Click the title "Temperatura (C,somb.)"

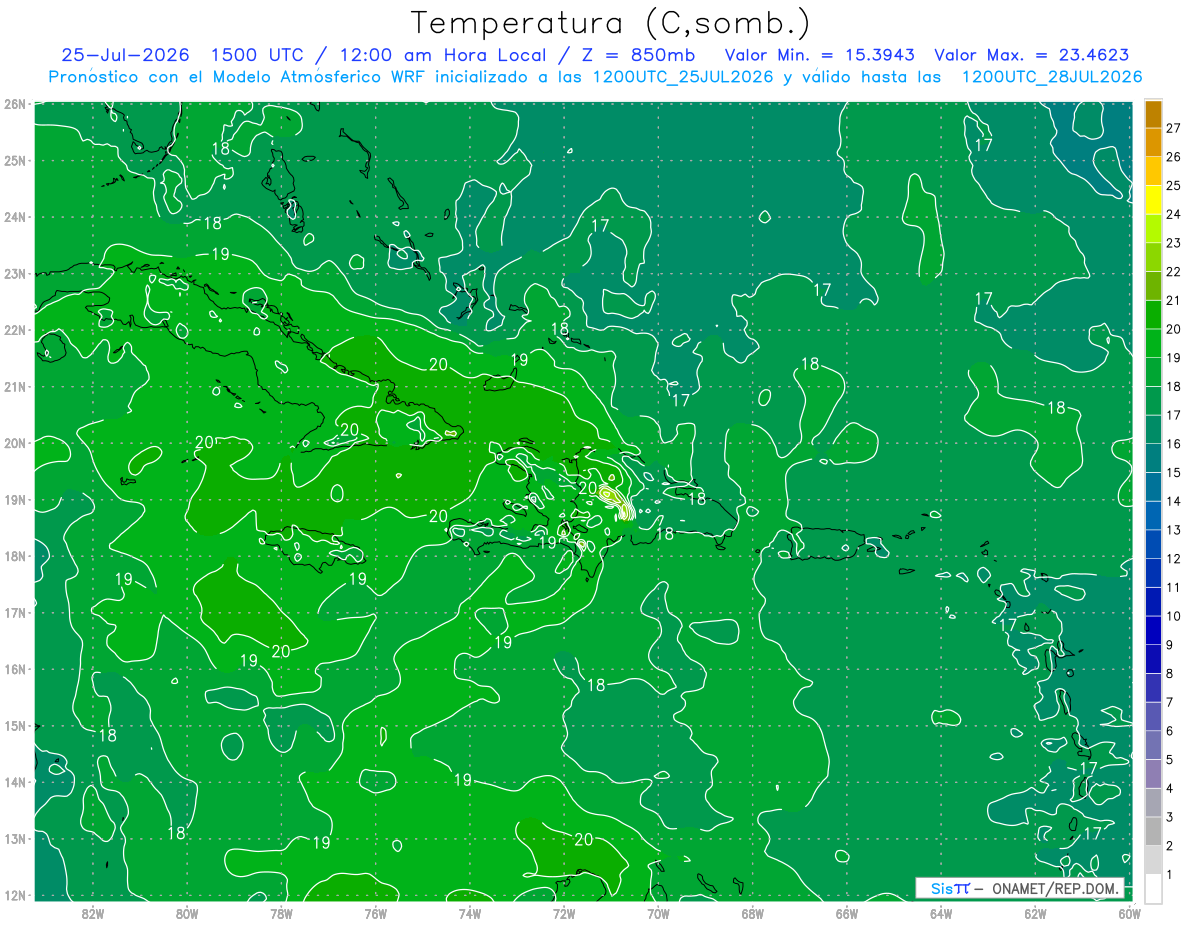pos(611,22)
